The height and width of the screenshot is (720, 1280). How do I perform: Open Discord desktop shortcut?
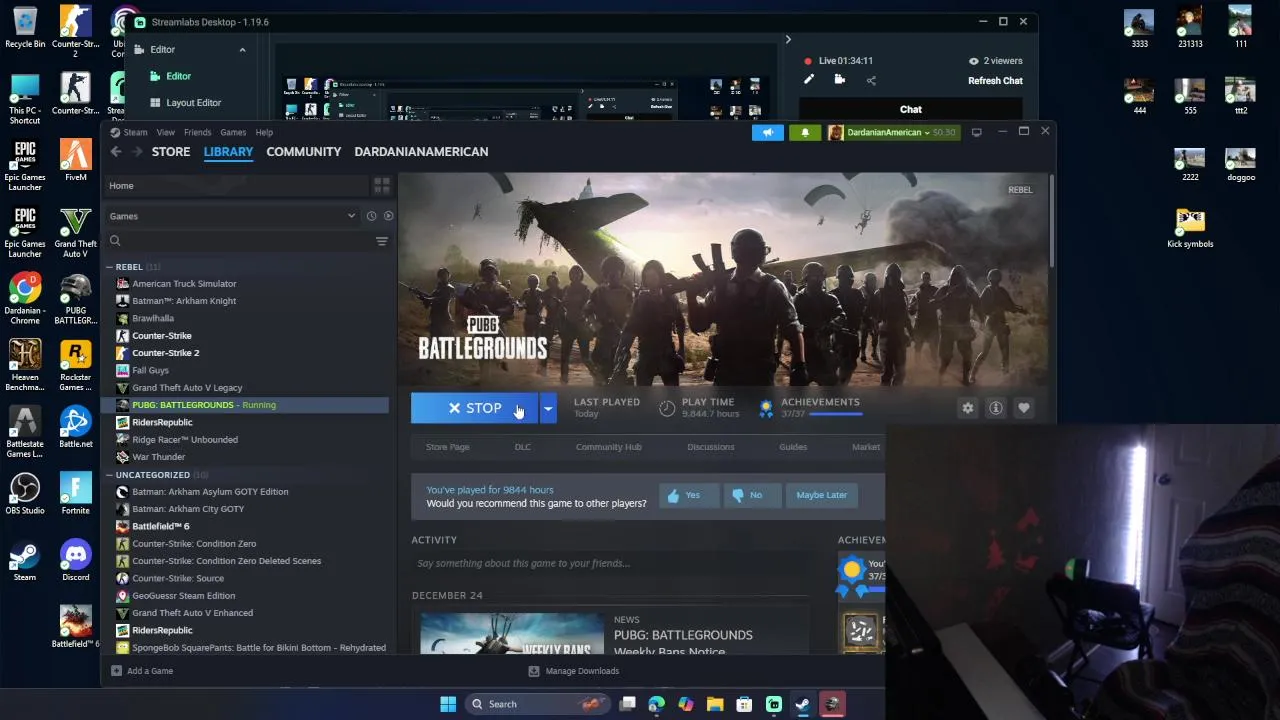pyautogui.click(x=75, y=560)
